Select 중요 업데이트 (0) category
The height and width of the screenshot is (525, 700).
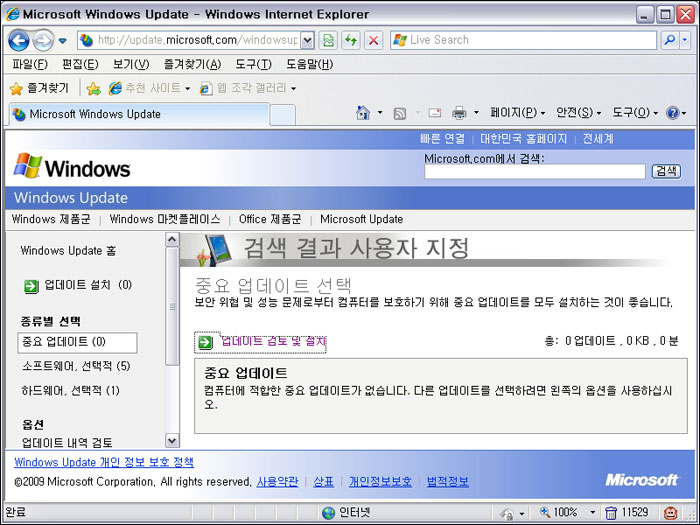click(x=77, y=342)
